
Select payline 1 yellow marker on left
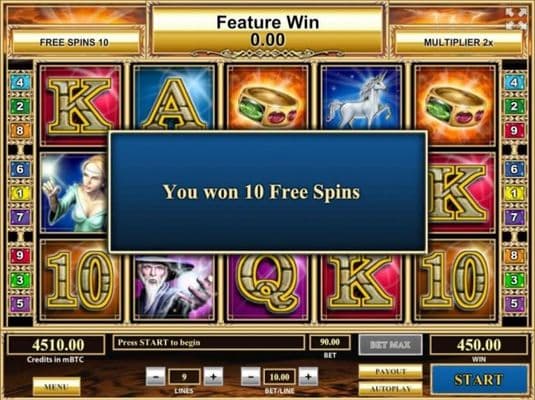tap(20, 193)
